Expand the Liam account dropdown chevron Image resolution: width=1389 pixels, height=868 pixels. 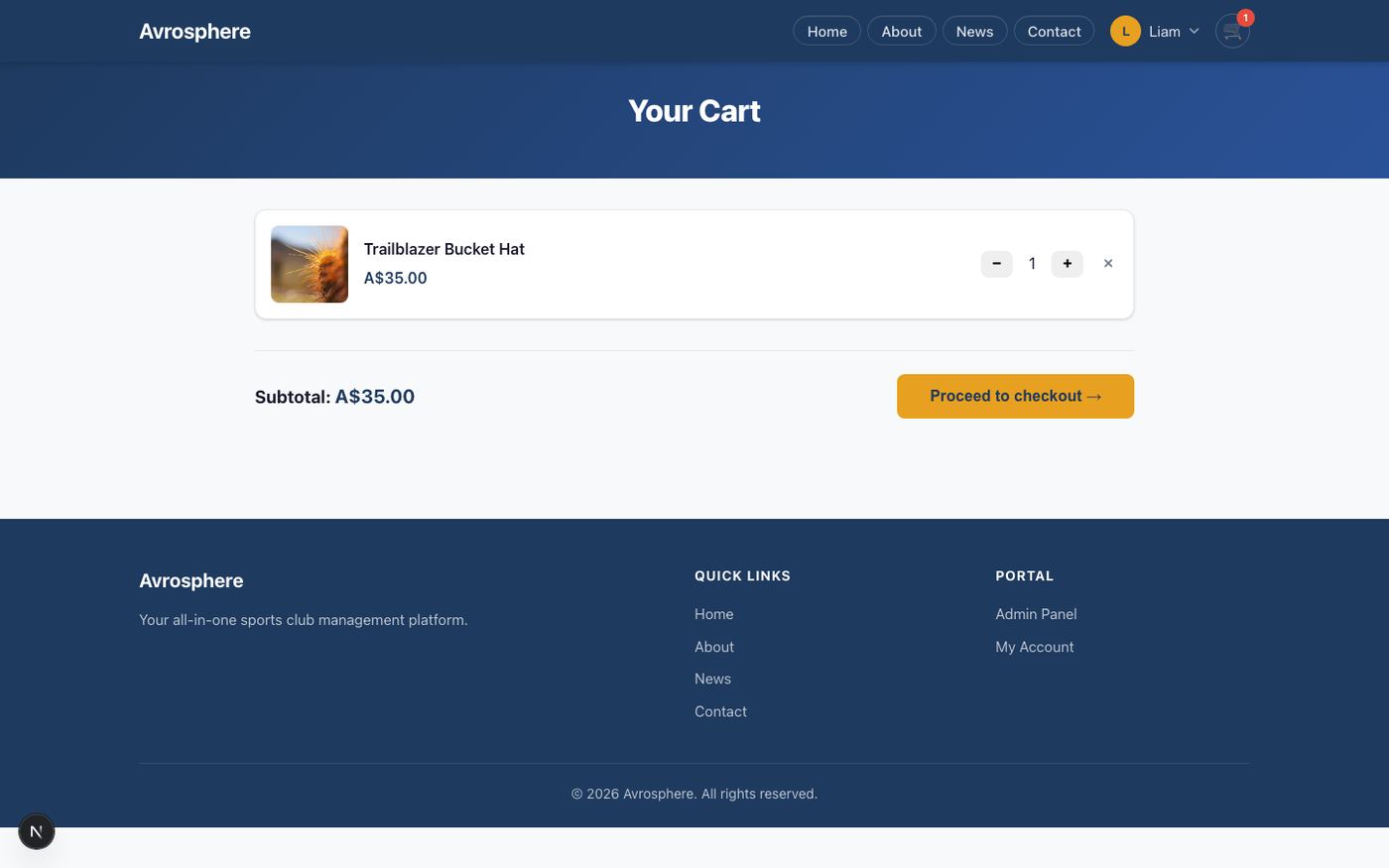click(x=1194, y=32)
